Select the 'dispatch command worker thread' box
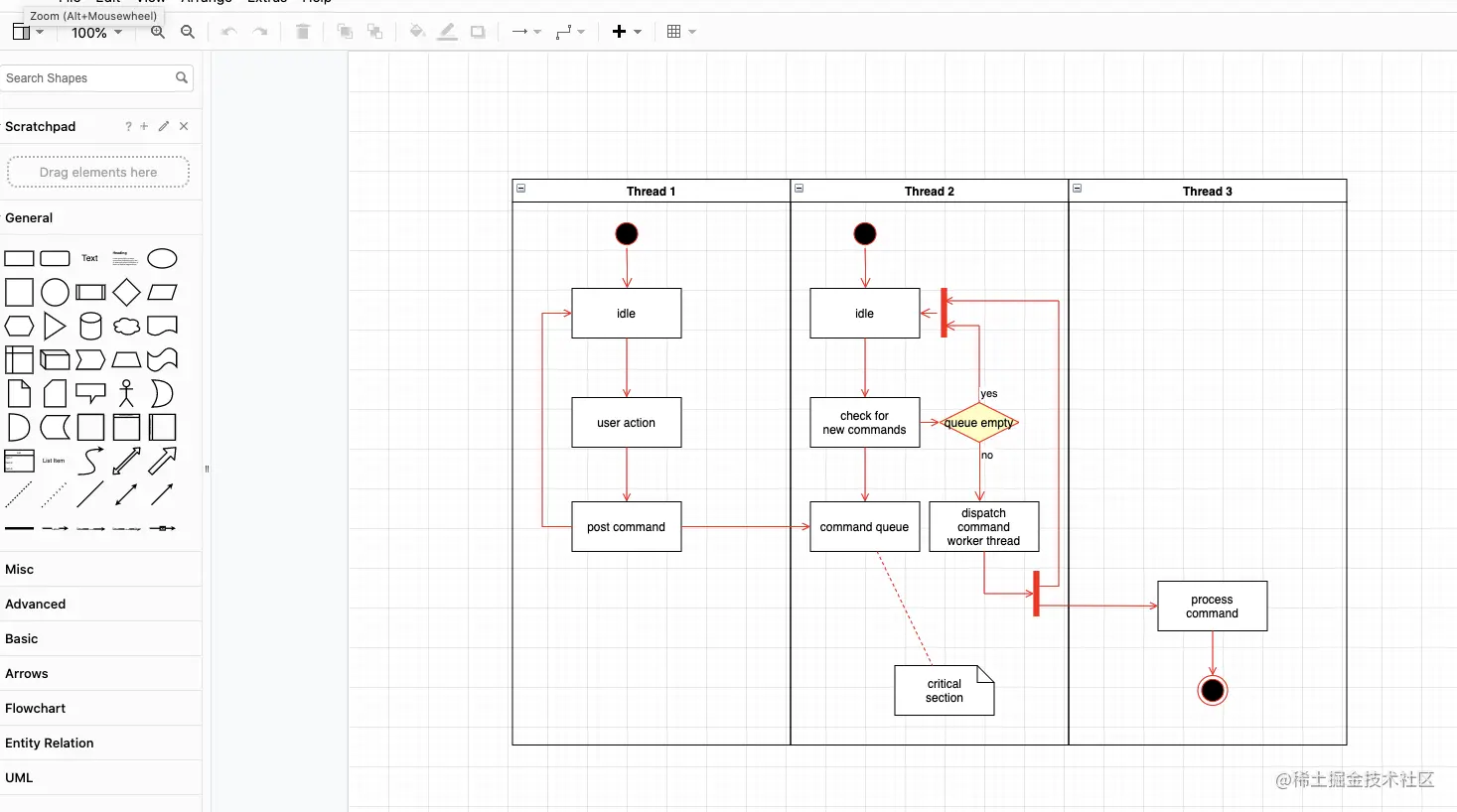Image resolution: width=1457 pixels, height=812 pixels. [x=984, y=527]
